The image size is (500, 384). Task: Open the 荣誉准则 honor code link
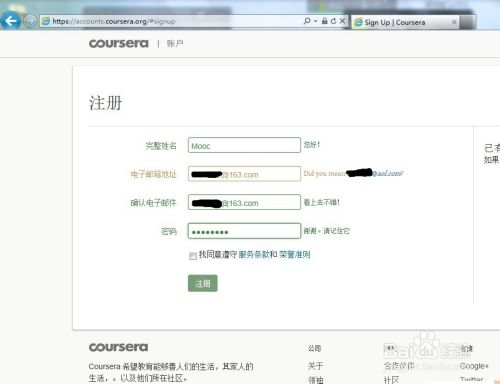295,255
